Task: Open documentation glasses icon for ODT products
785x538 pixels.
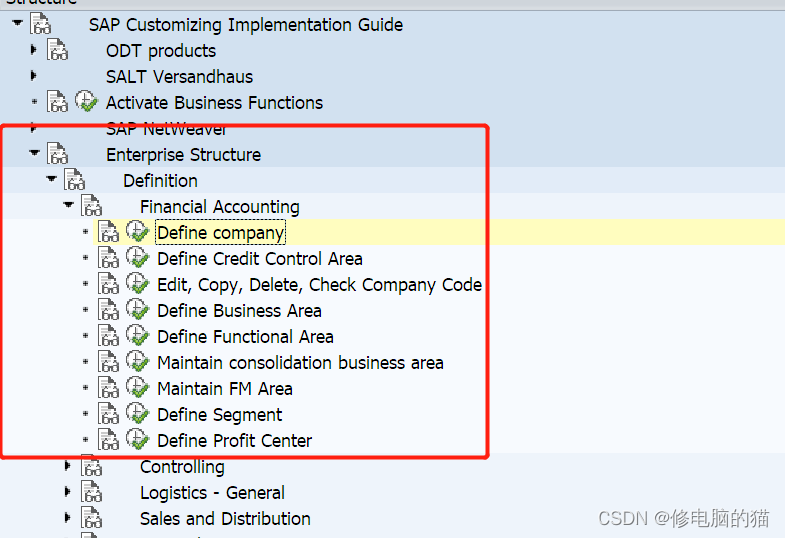Action: (58, 50)
